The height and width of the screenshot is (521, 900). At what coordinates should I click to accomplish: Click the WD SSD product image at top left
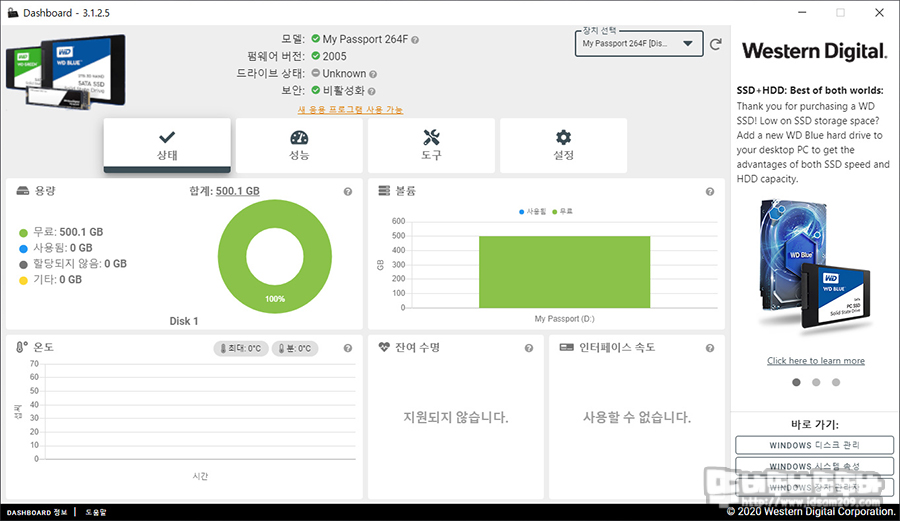point(65,71)
